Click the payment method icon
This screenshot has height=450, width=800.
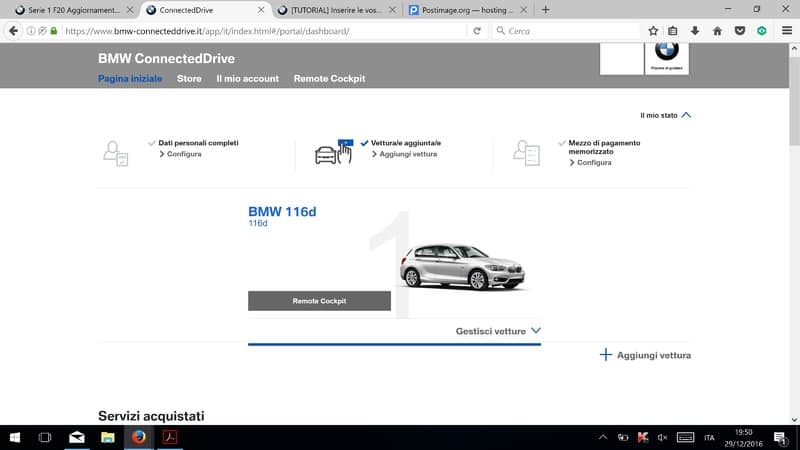[x=526, y=153]
